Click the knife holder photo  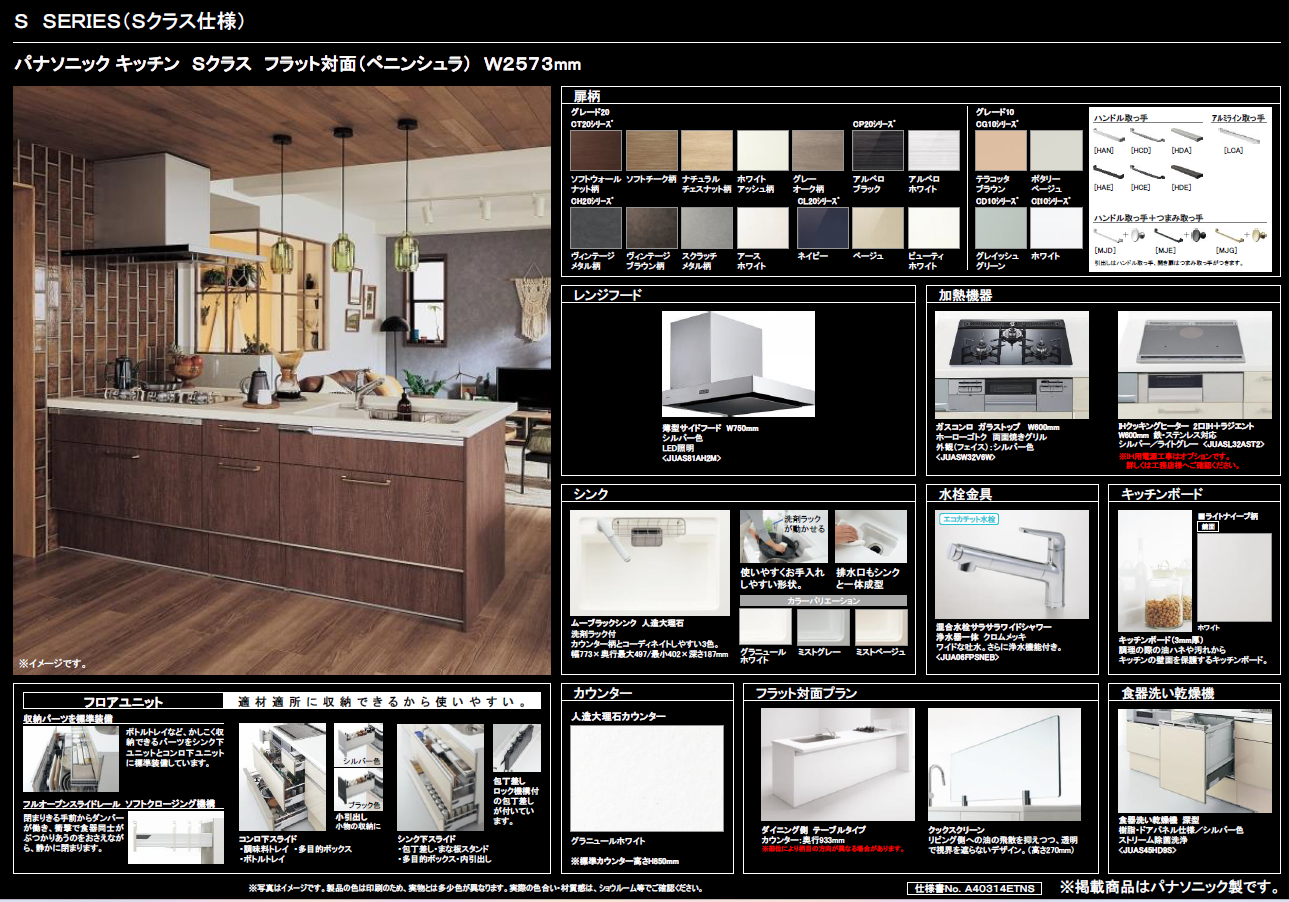coord(517,748)
